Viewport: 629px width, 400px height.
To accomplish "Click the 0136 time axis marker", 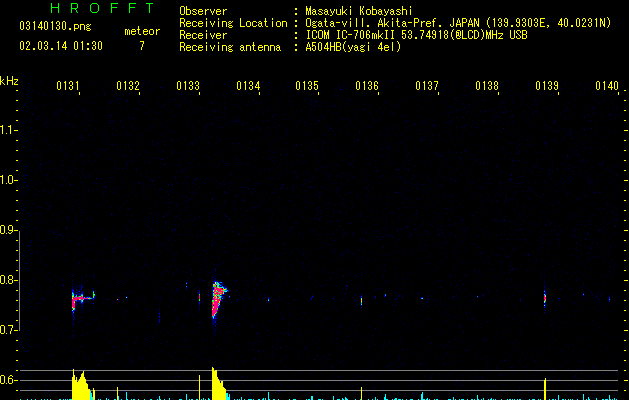I will (x=367, y=86).
